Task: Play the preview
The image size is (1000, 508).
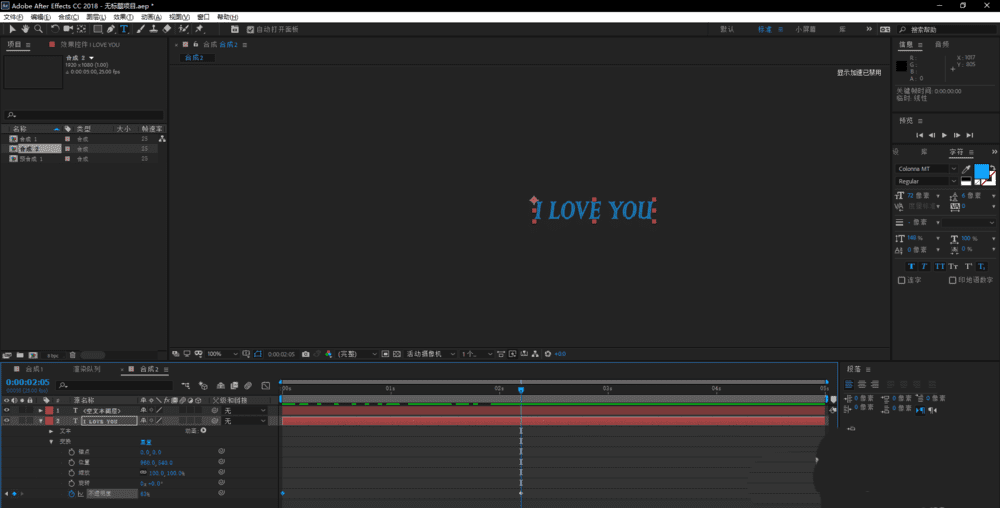Action: click(x=945, y=135)
